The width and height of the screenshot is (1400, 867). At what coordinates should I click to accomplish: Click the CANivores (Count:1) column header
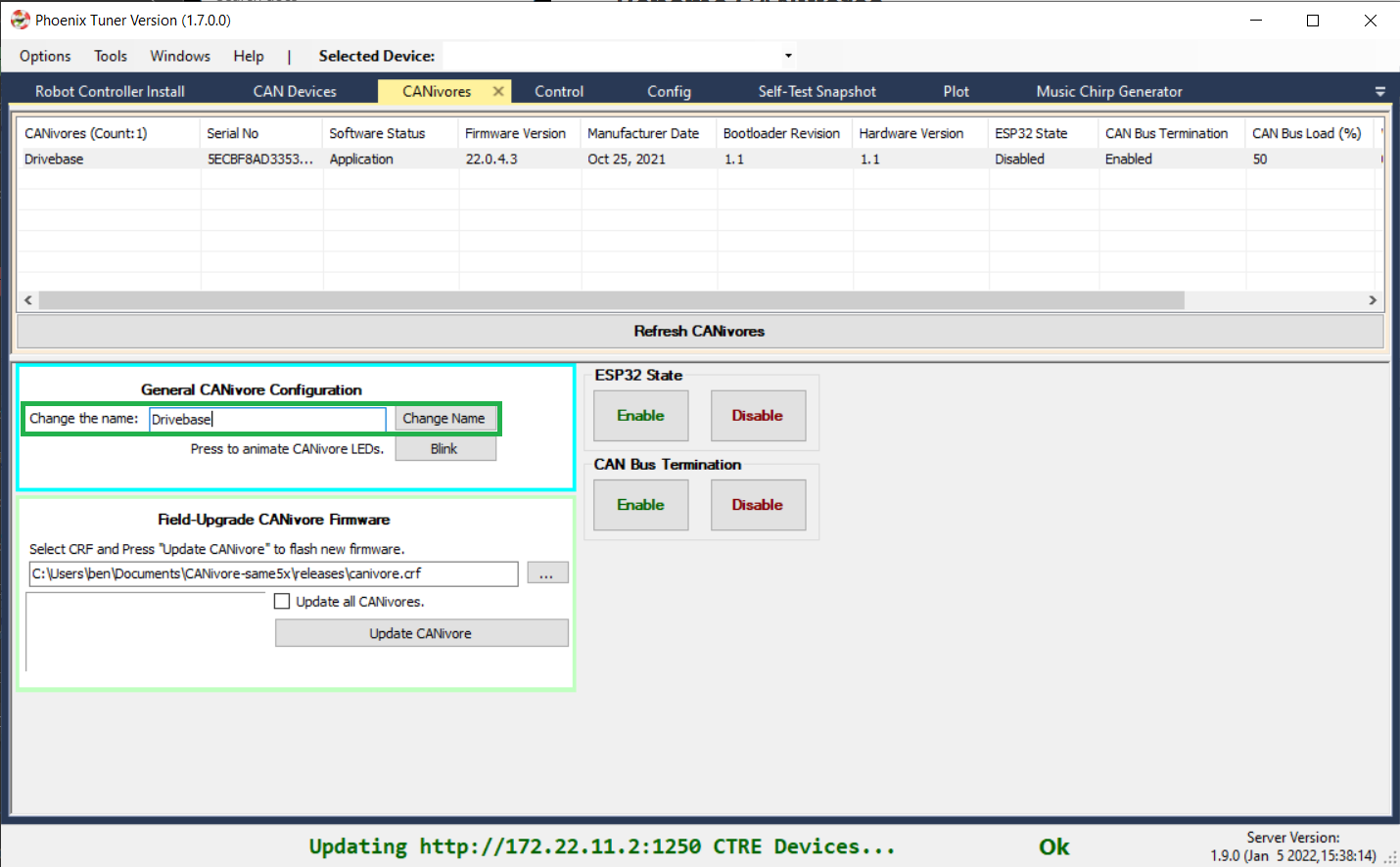pyautogui.click(x=109, y=133)
